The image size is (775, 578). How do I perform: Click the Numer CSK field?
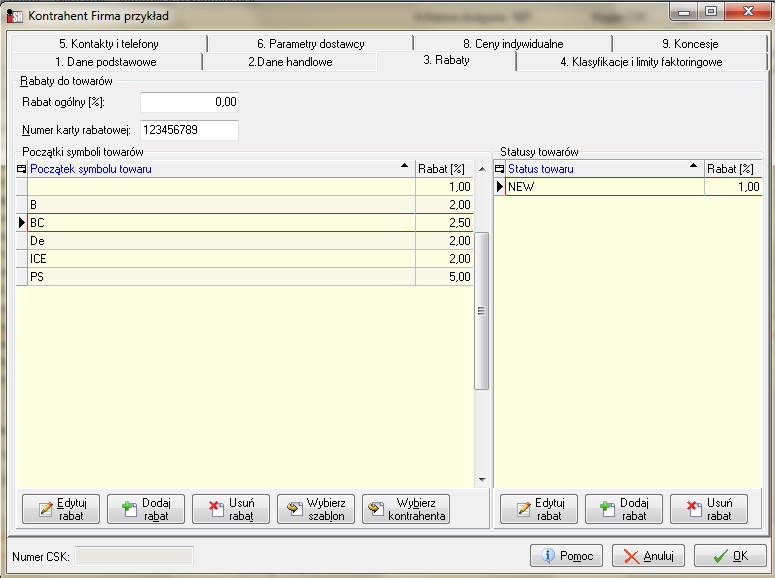134,557
